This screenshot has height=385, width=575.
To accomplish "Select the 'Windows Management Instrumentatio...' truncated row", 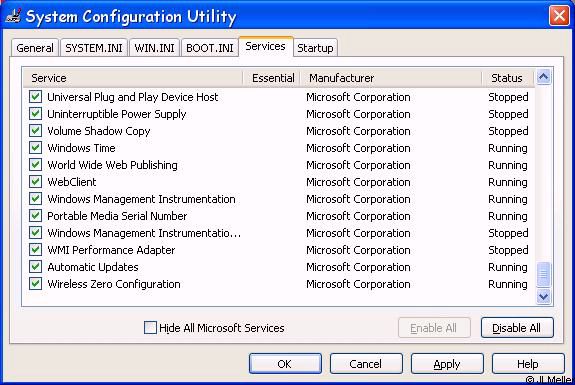I will click(144, 233).
